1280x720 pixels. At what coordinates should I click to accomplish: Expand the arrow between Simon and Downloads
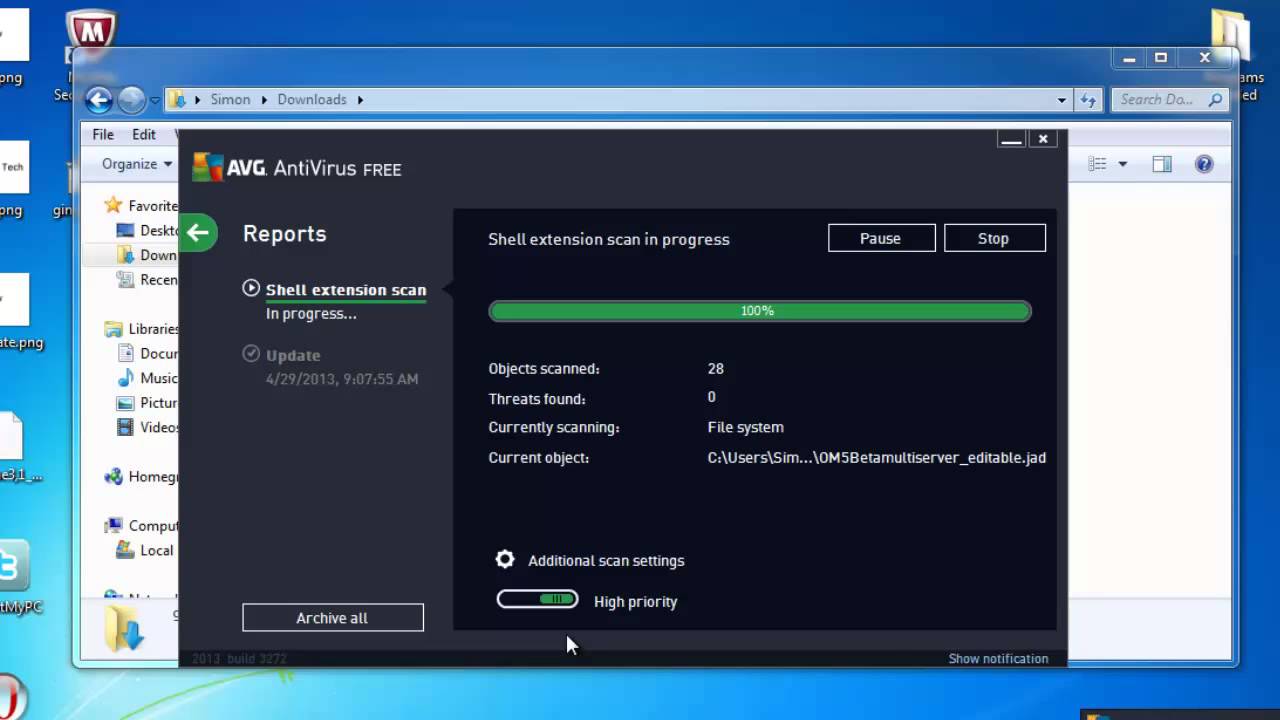265,99
